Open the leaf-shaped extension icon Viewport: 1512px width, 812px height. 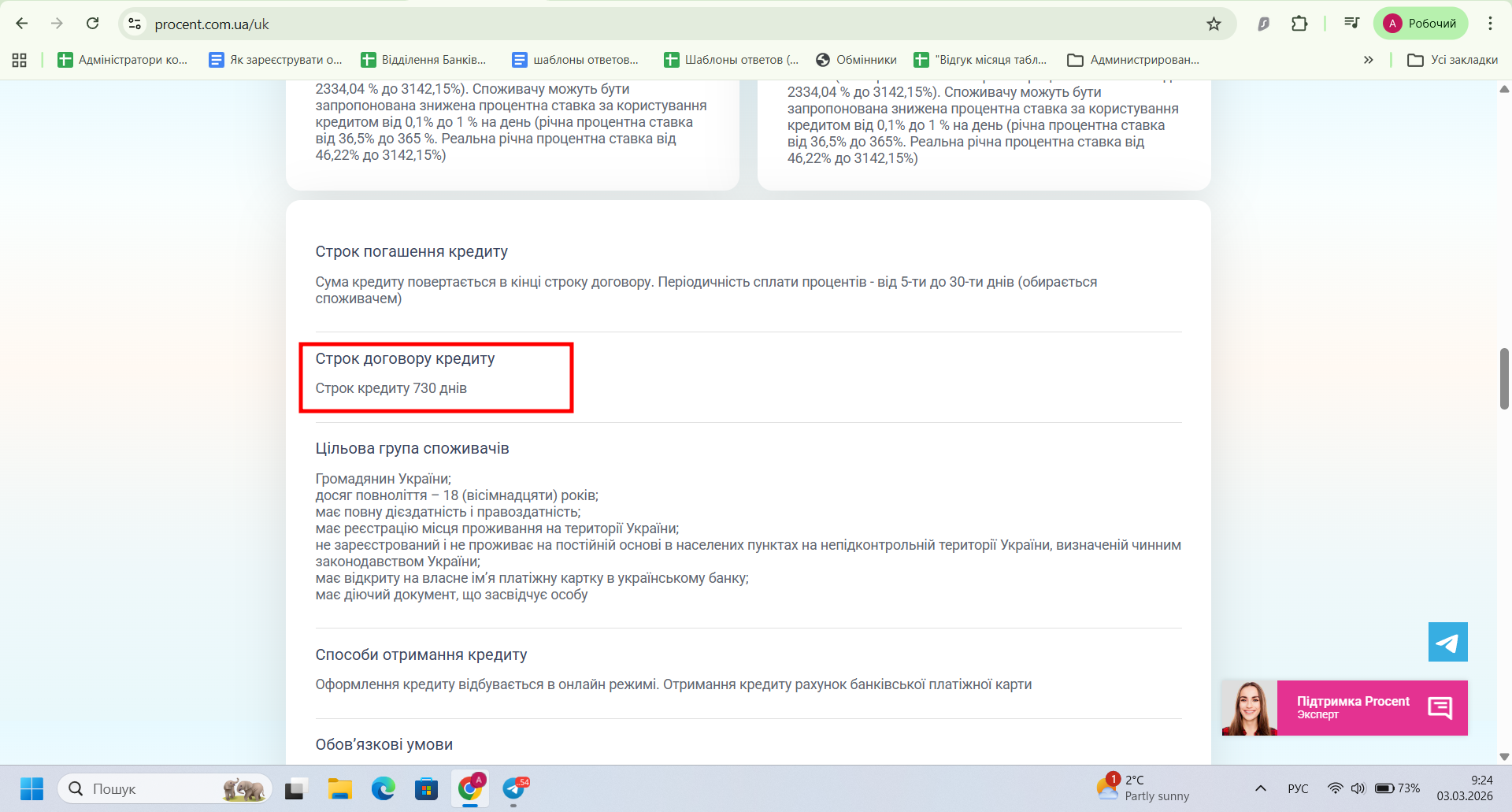pyautogui.click(x=1263, y=24)
